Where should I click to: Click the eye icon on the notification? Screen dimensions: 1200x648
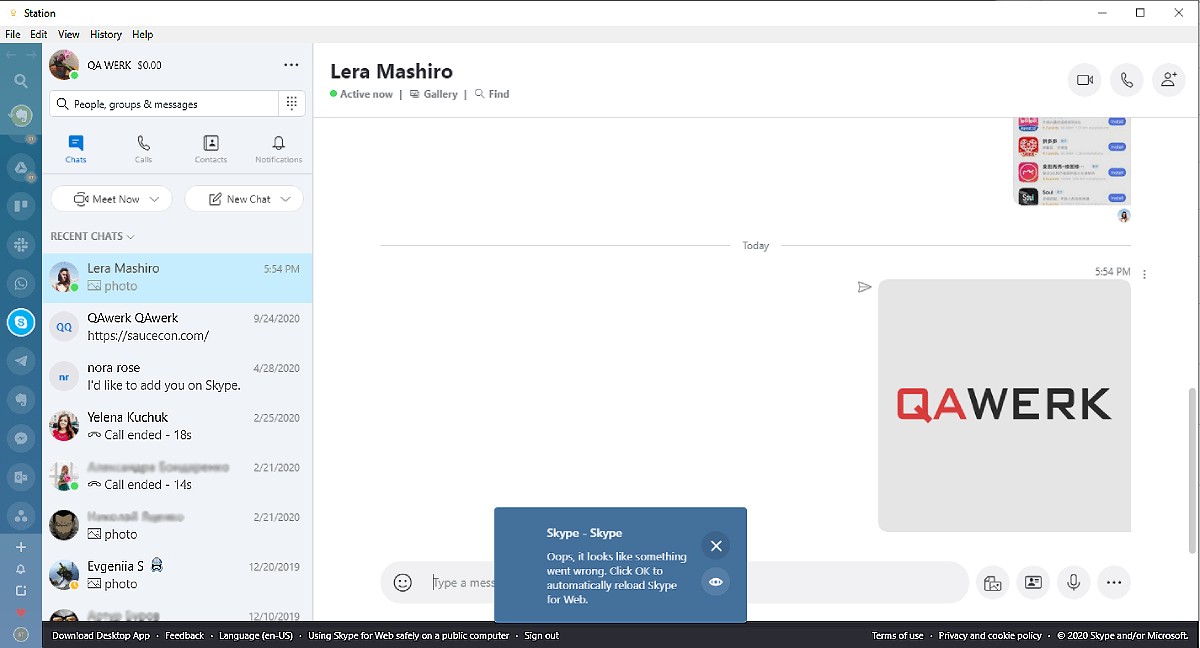pos(715,582)
